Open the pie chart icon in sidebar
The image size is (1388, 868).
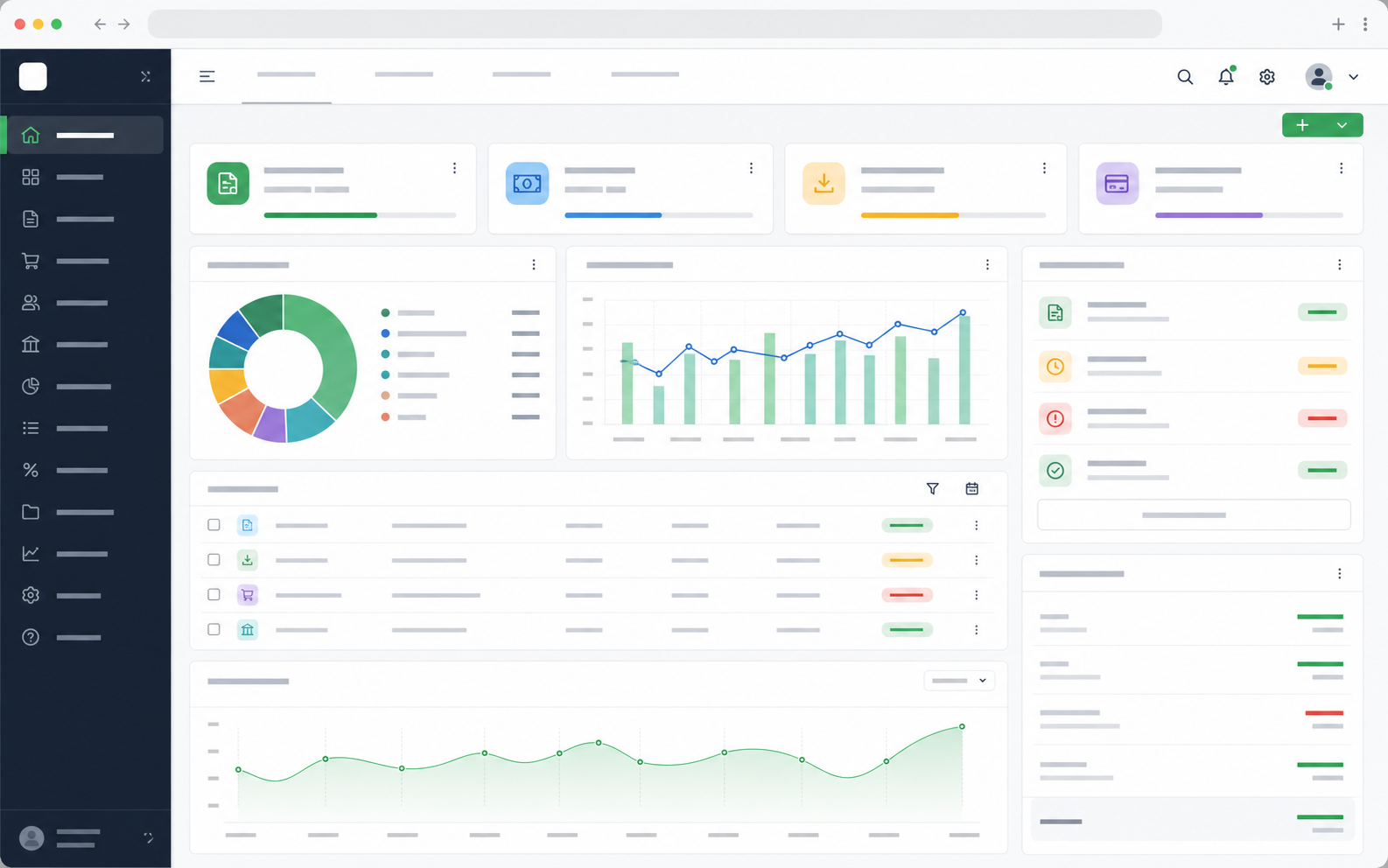coord(31,386)
